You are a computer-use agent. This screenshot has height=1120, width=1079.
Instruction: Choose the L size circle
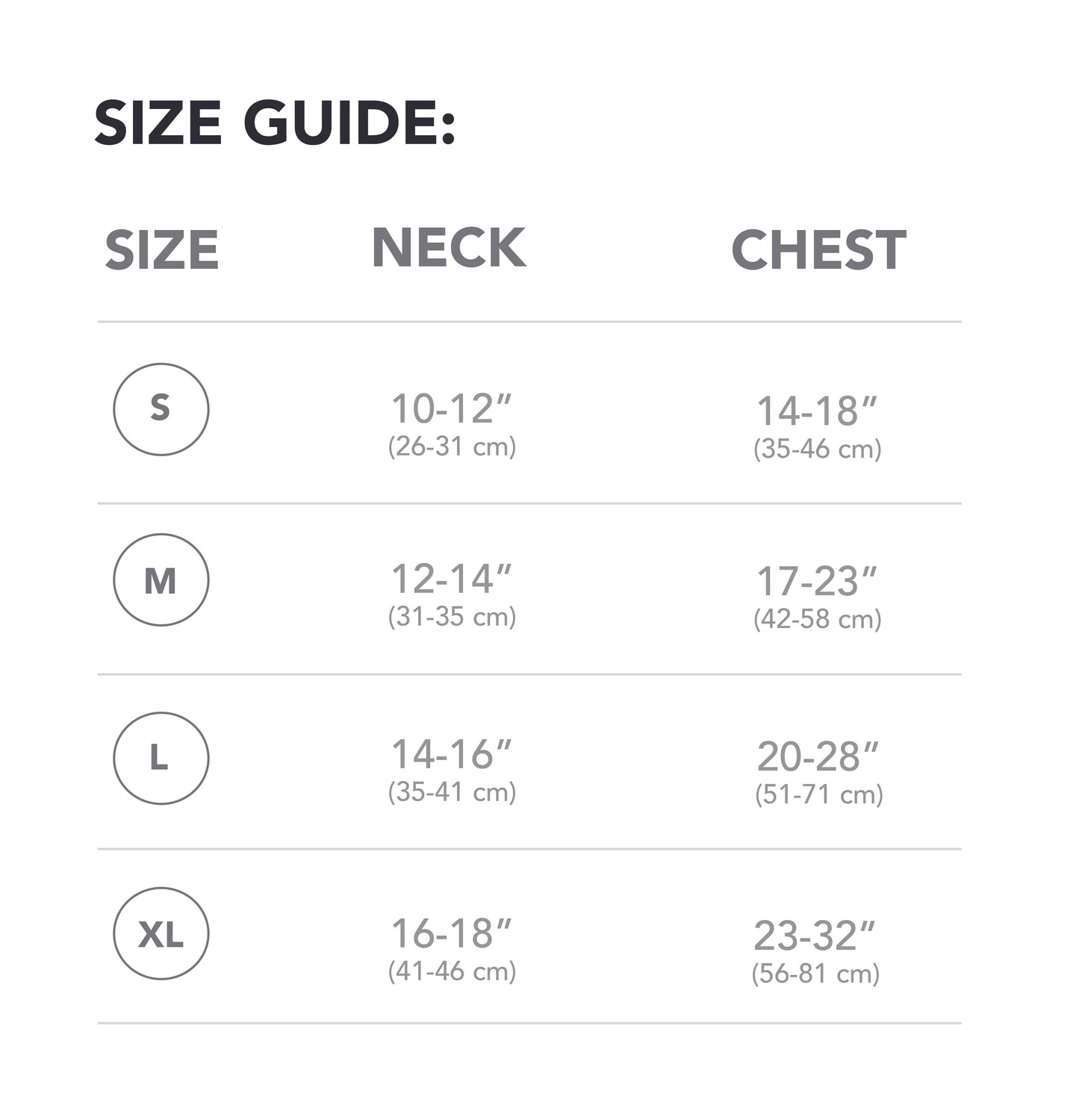pyautogui.click(x=161, y=758)
